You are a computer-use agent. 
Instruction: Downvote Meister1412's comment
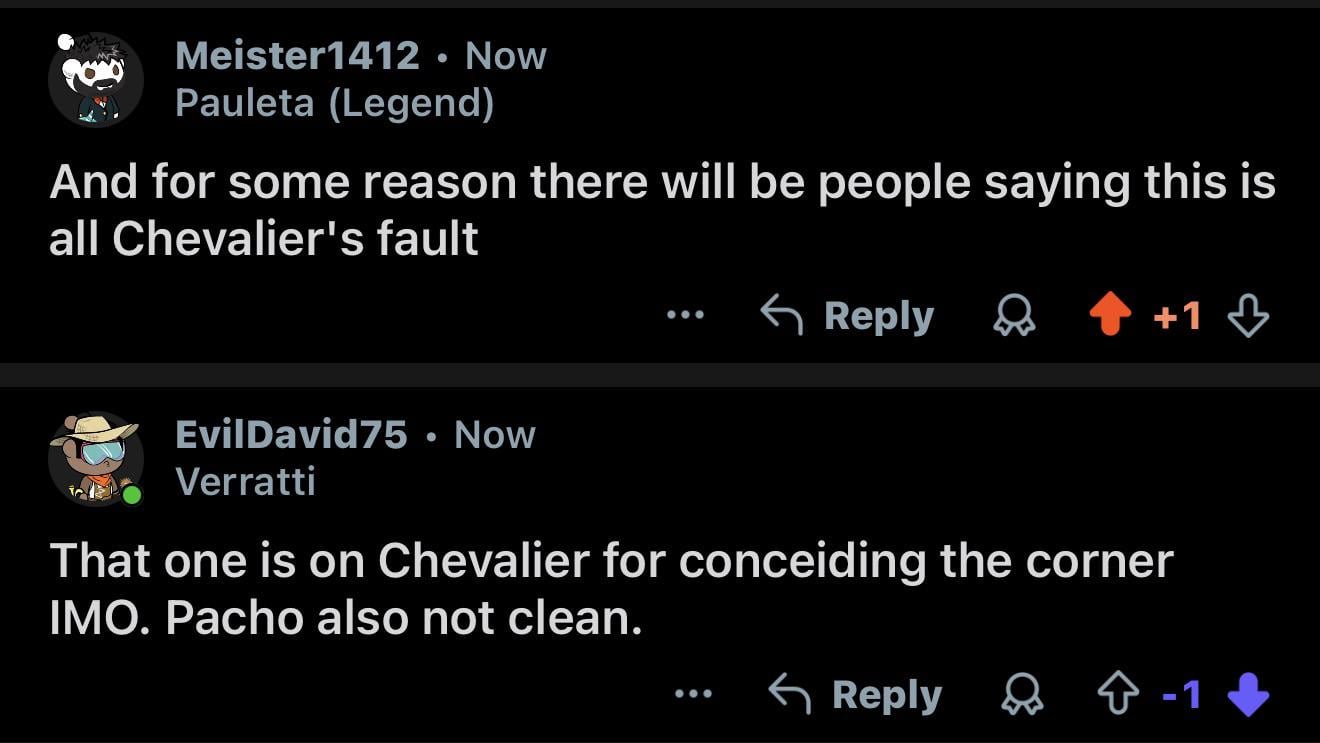click(x=1247, y=316)
